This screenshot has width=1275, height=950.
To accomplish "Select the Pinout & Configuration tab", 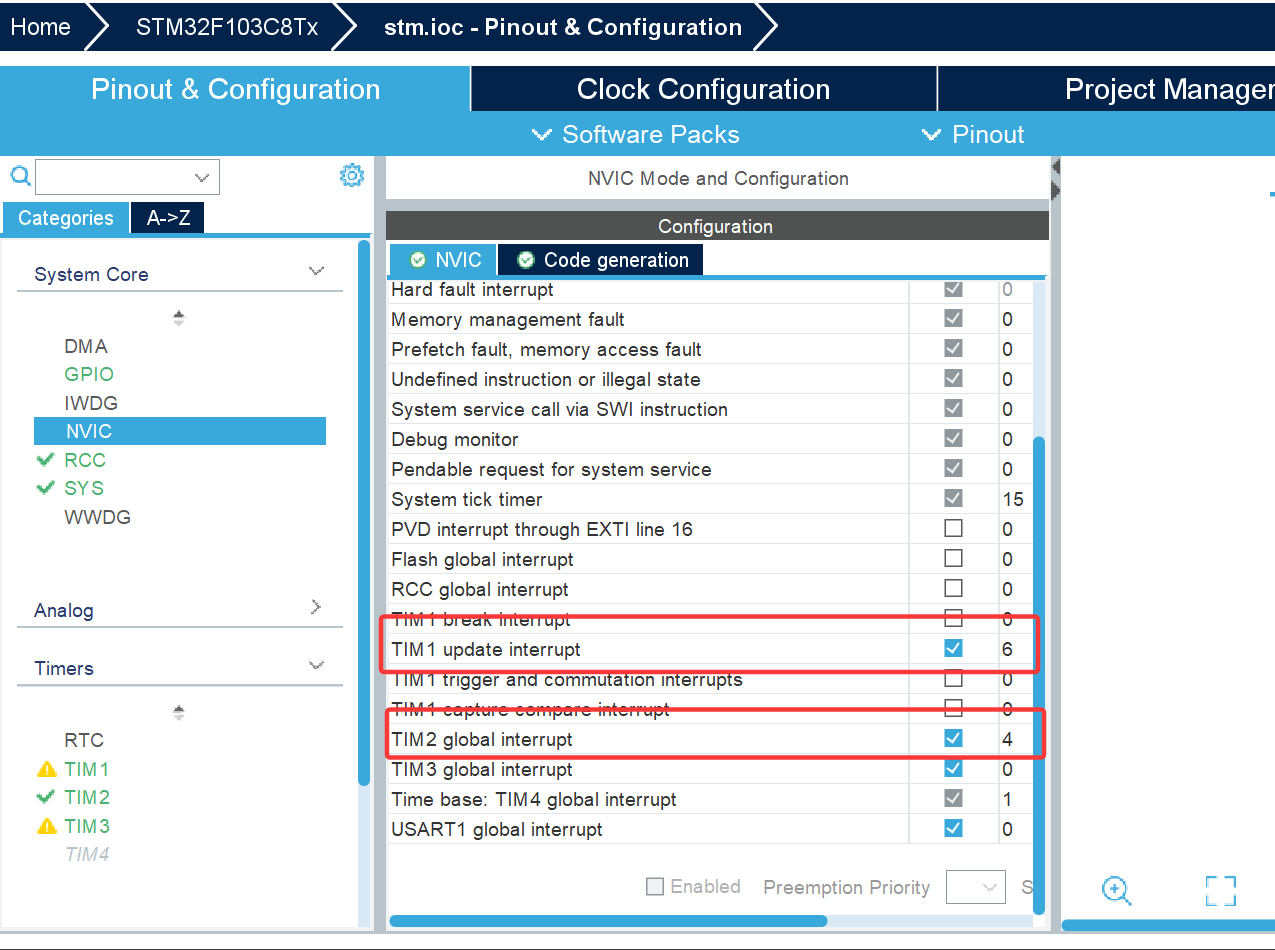I will (235, 89).
